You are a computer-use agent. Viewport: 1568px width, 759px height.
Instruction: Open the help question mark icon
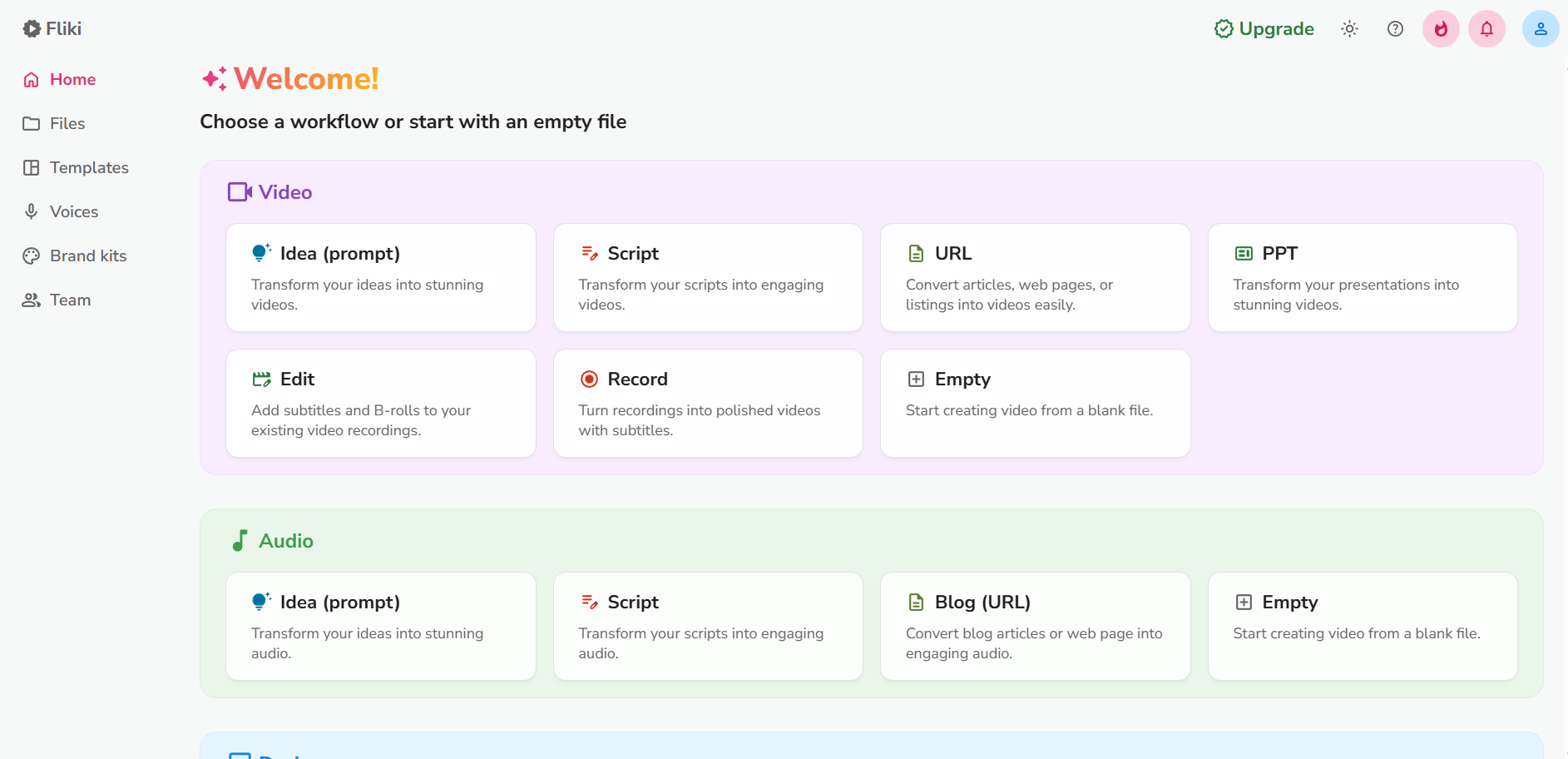[x=1394, y=28]
